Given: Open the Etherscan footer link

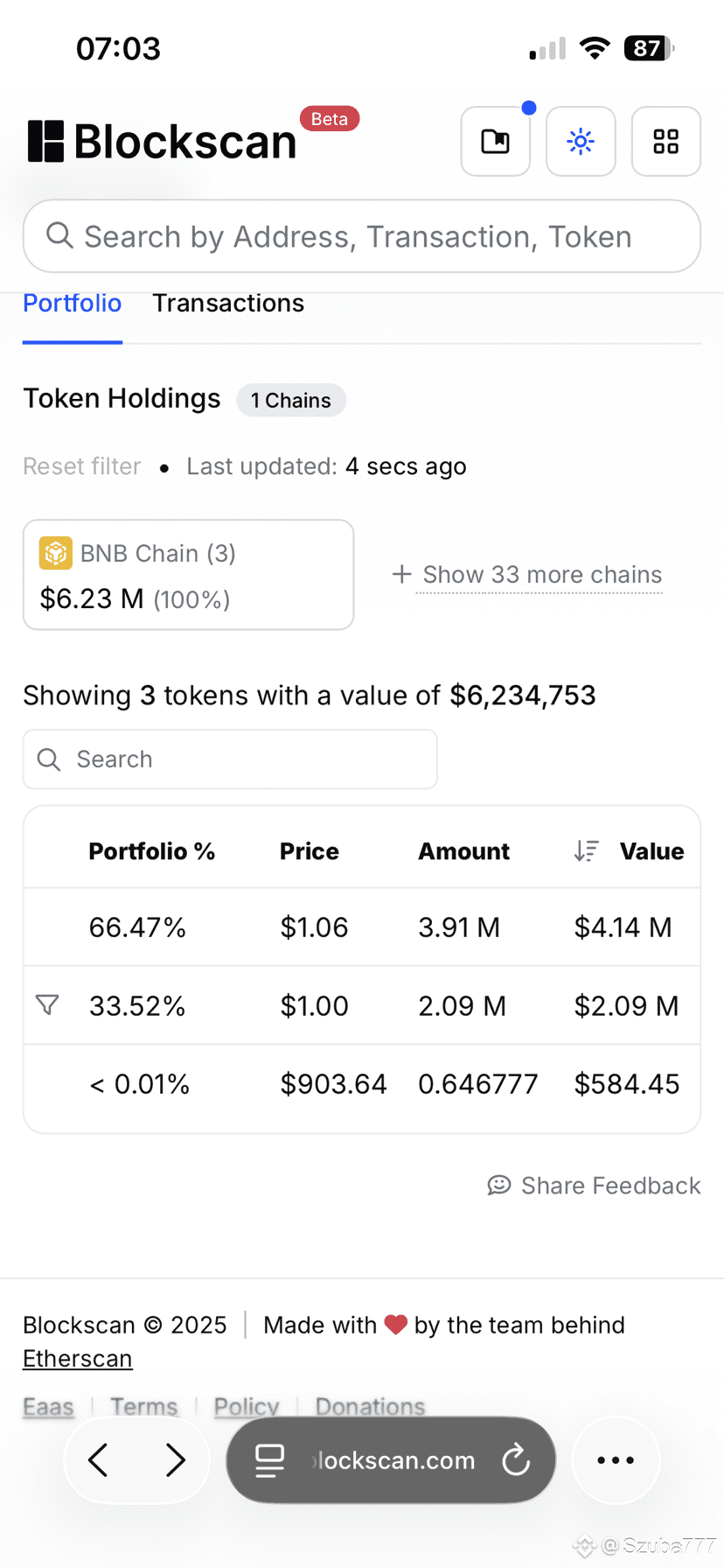Looking at the screenshot, I should tap(78, 1359).
